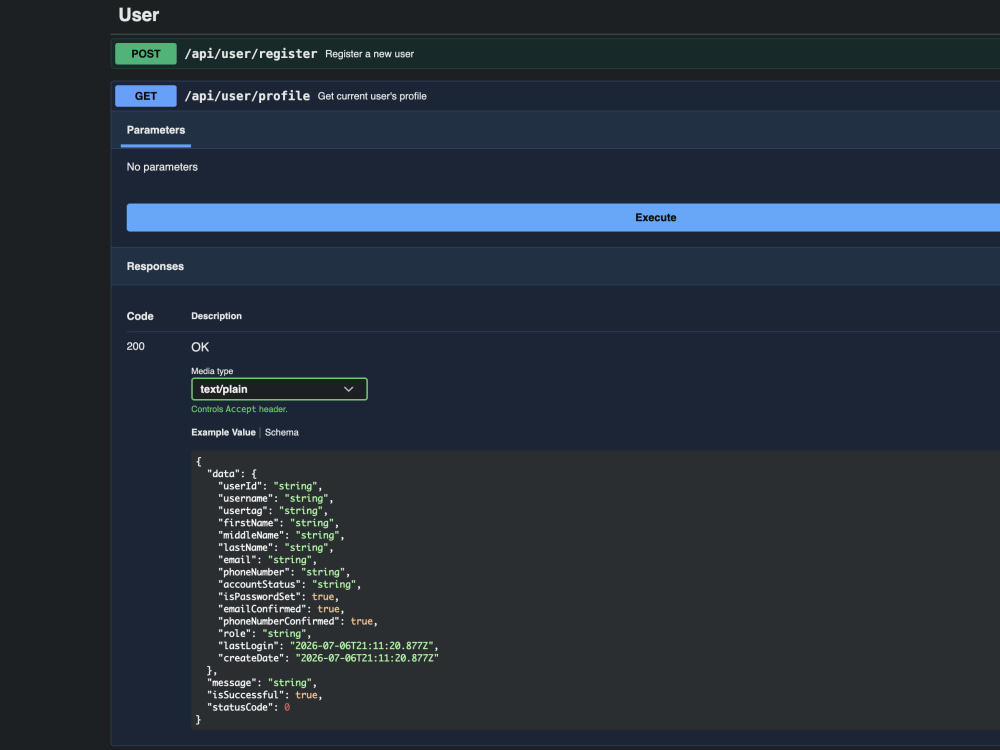1000x750 pixels.
Task: Click the "middleName" line in example JSON
Action: (x=281, y=535)
